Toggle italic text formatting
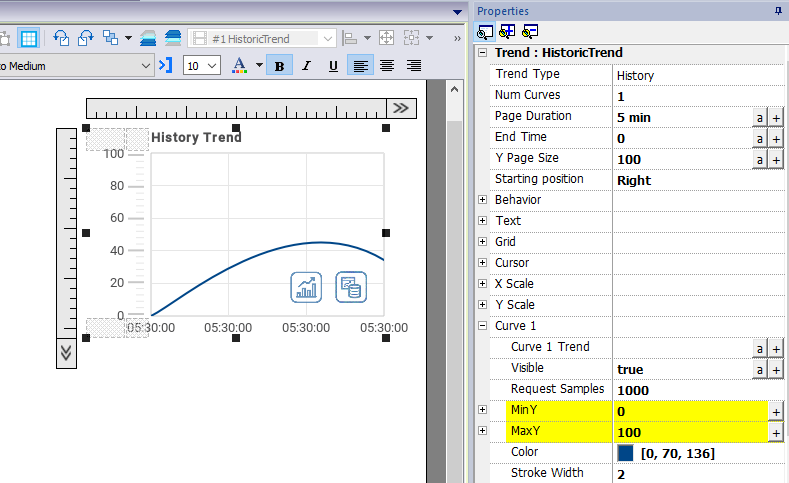Image resolution: width=789 pixels, height=483 pixels. [x=306, y=66]
